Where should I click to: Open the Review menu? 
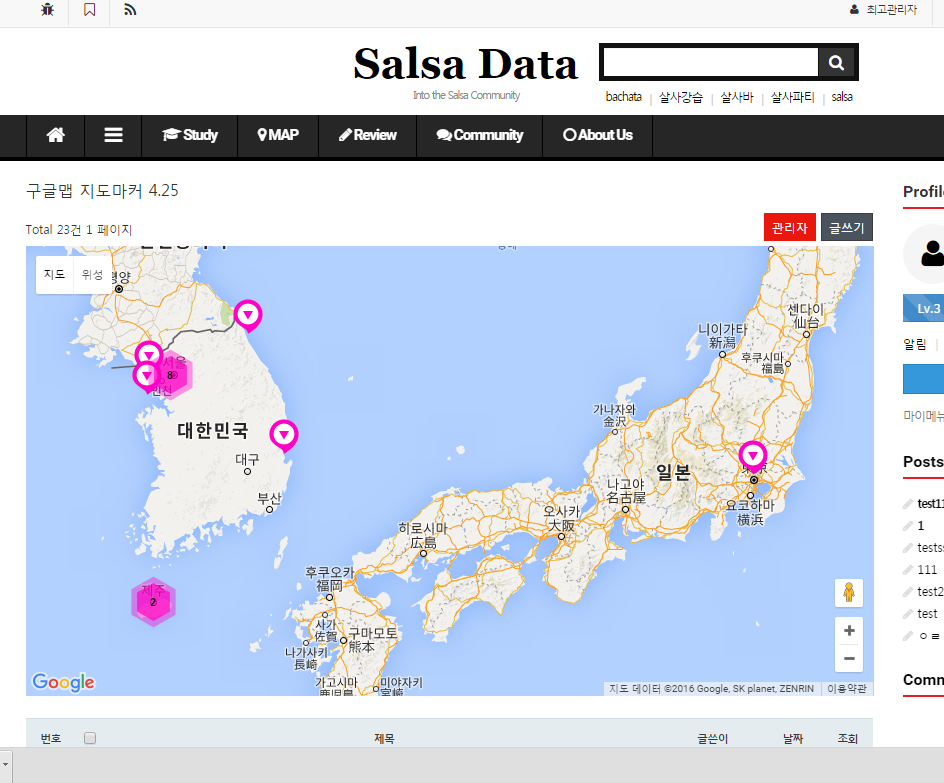tap(367, 135)
